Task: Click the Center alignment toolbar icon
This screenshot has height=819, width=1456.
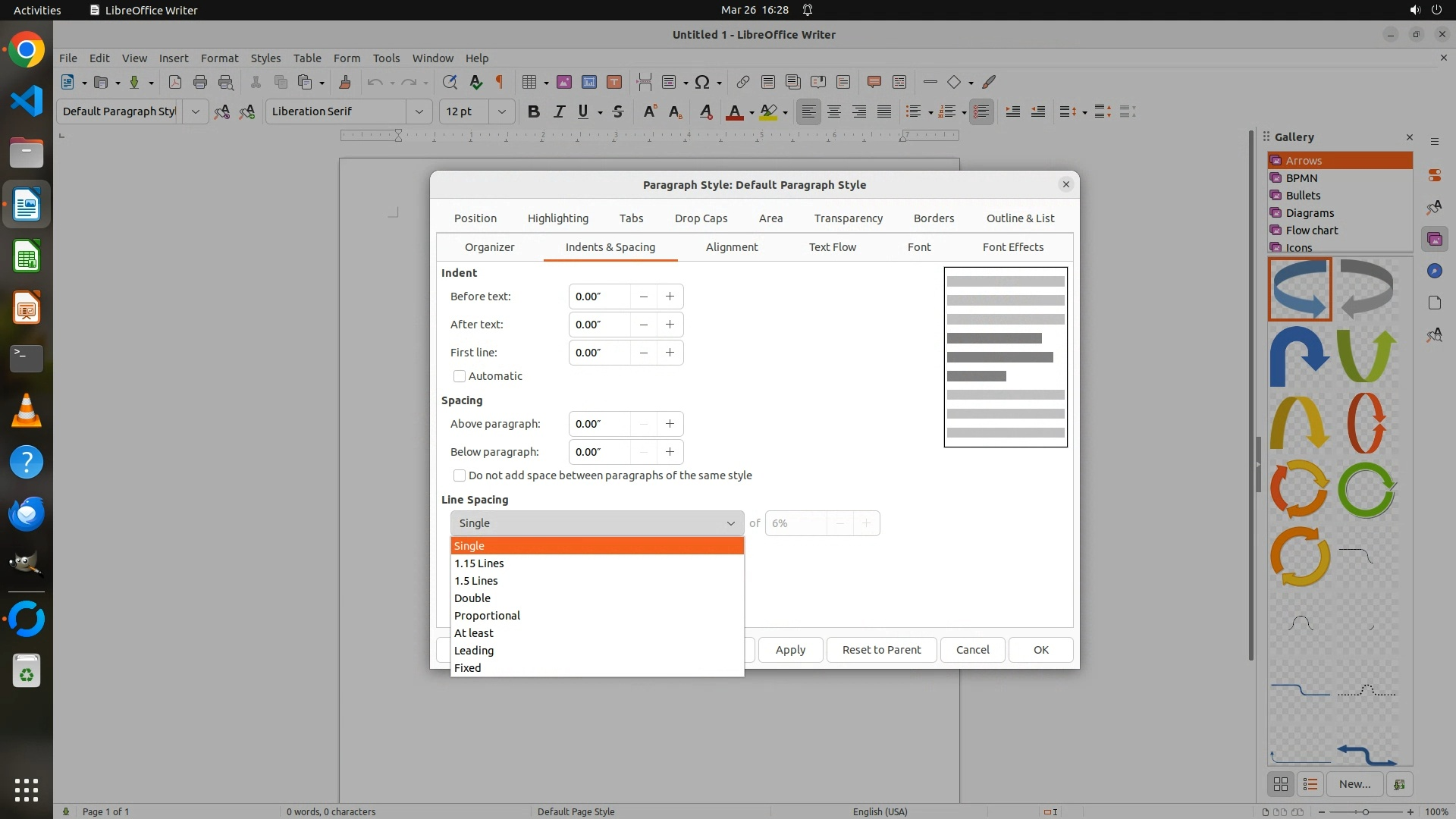Action: tap(834, 111)
